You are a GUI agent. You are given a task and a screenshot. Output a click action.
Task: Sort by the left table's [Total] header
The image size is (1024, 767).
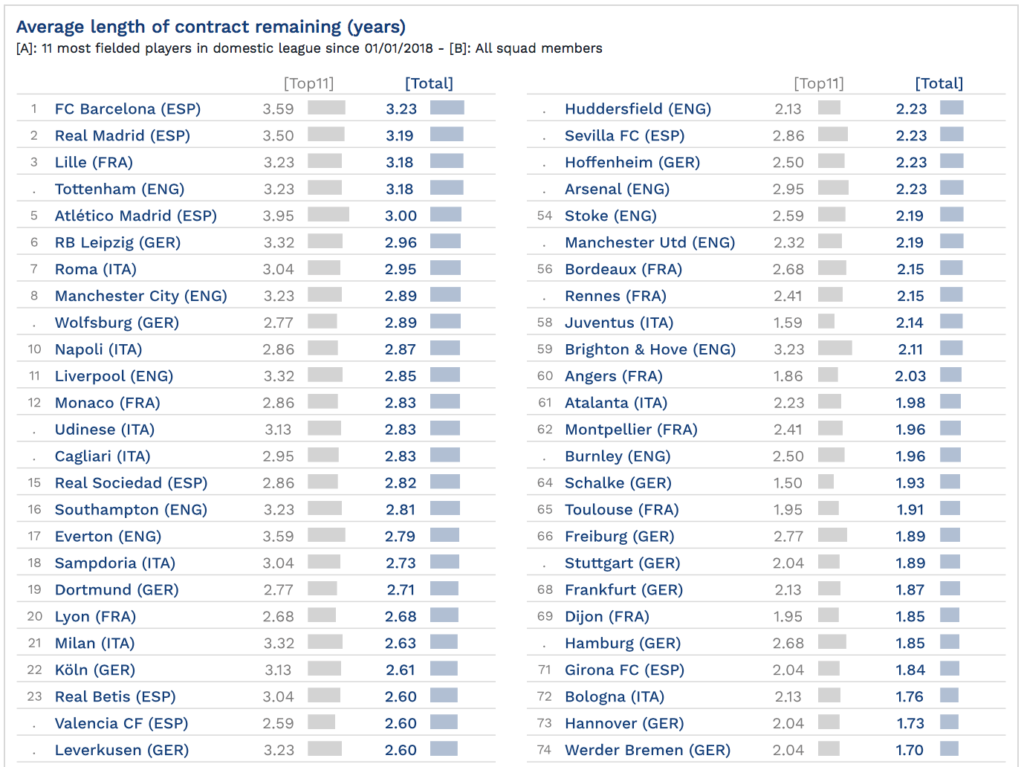click(428, 84)
